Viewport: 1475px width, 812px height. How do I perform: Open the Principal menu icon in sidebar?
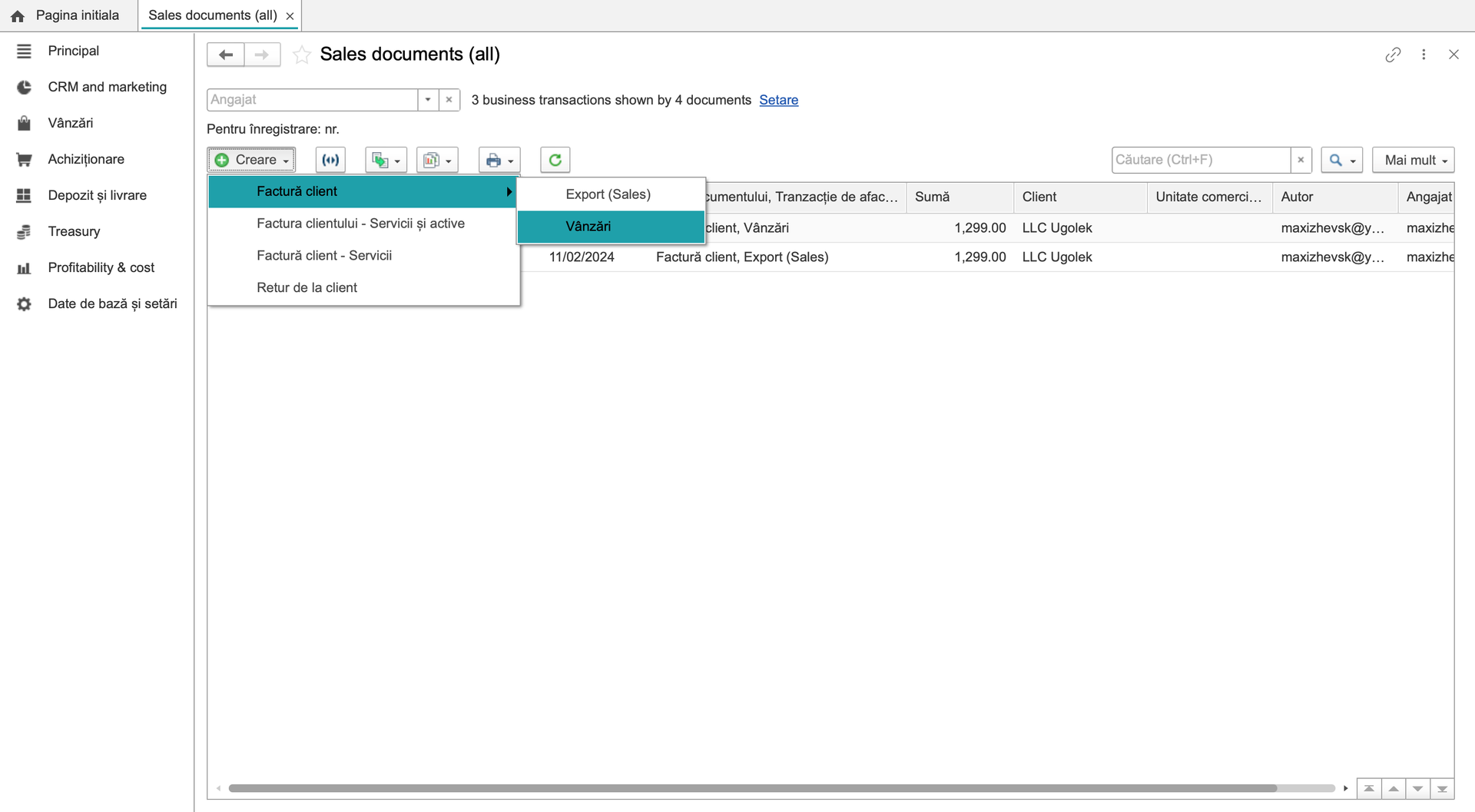point(24,51)
